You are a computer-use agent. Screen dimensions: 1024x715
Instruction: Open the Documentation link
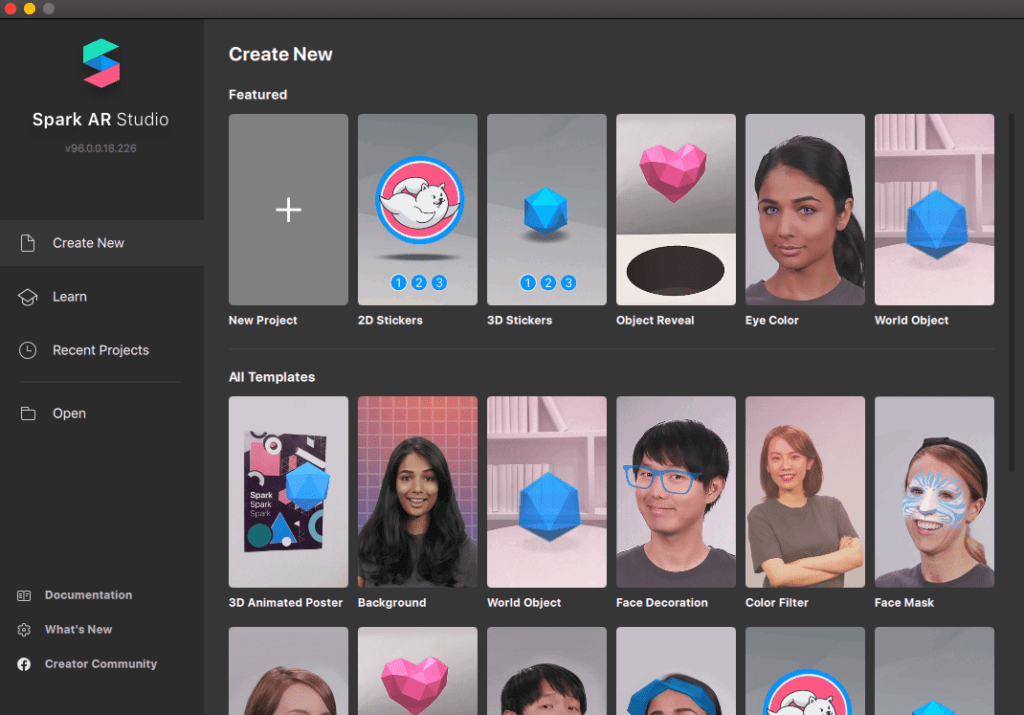pos(88,595)
